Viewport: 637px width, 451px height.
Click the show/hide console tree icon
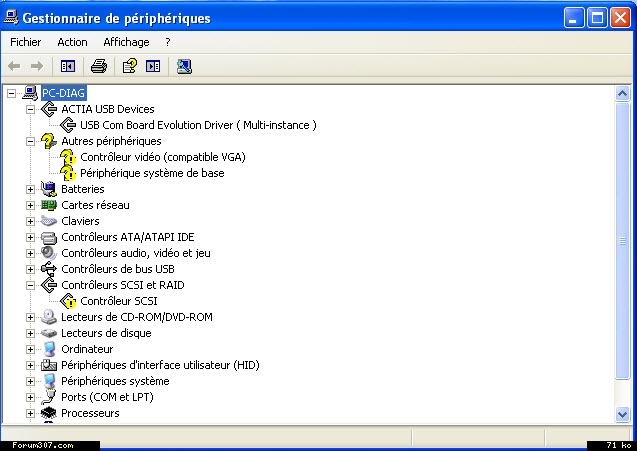[67, 66]
